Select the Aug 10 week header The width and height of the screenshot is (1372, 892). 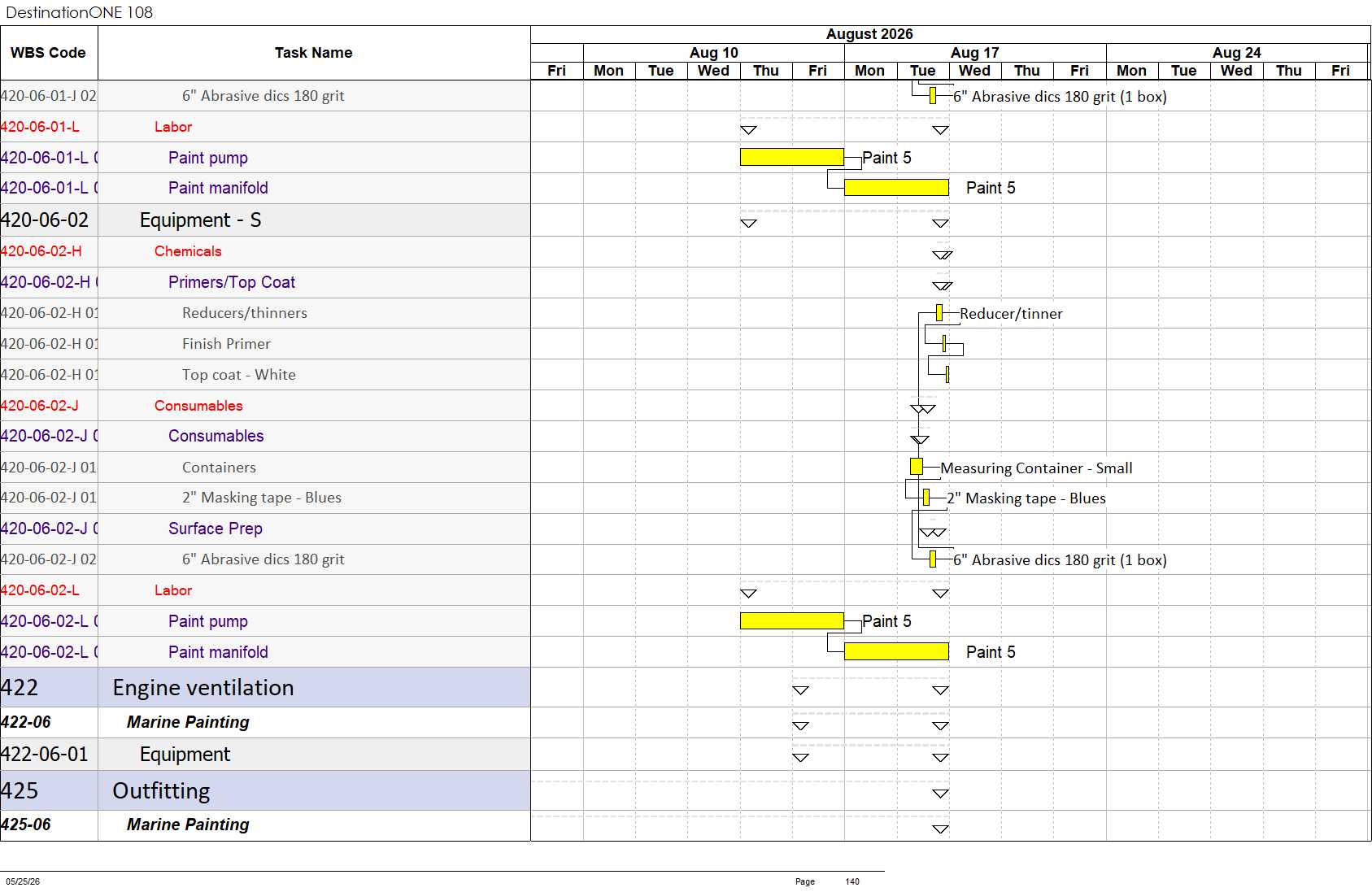coord(714,53)
